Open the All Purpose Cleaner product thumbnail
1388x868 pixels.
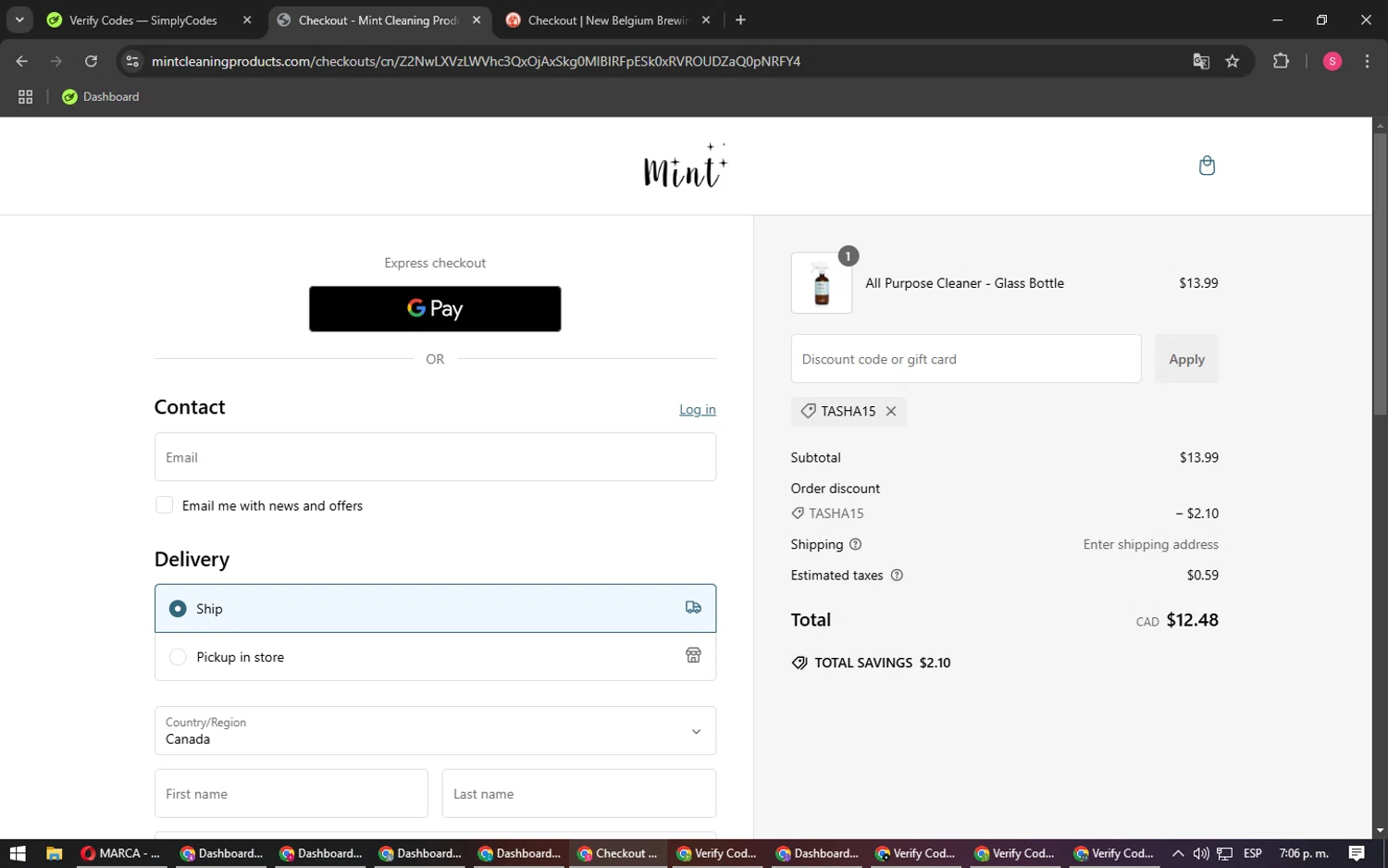(822, 283)
